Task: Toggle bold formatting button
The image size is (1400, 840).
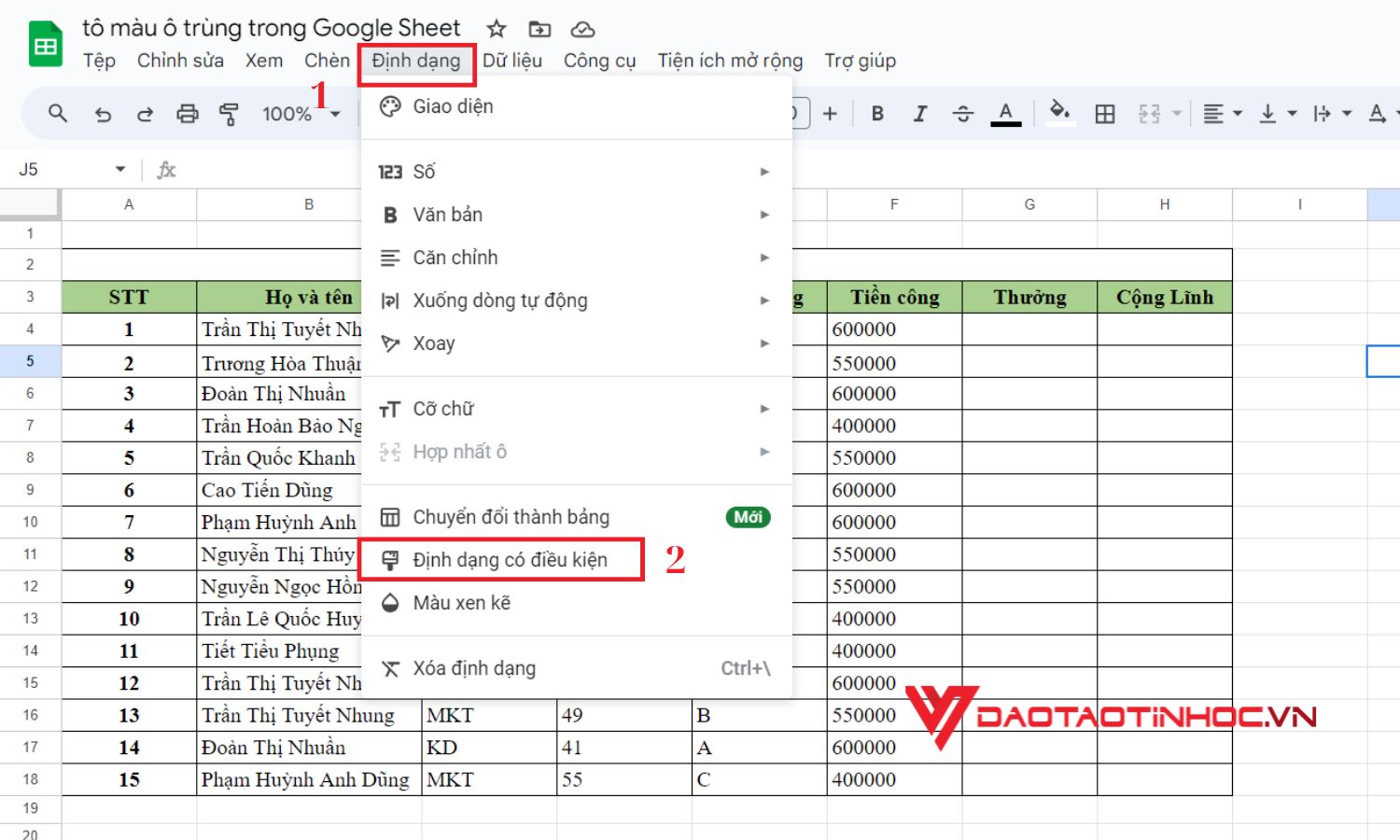Action: (877, 114)
